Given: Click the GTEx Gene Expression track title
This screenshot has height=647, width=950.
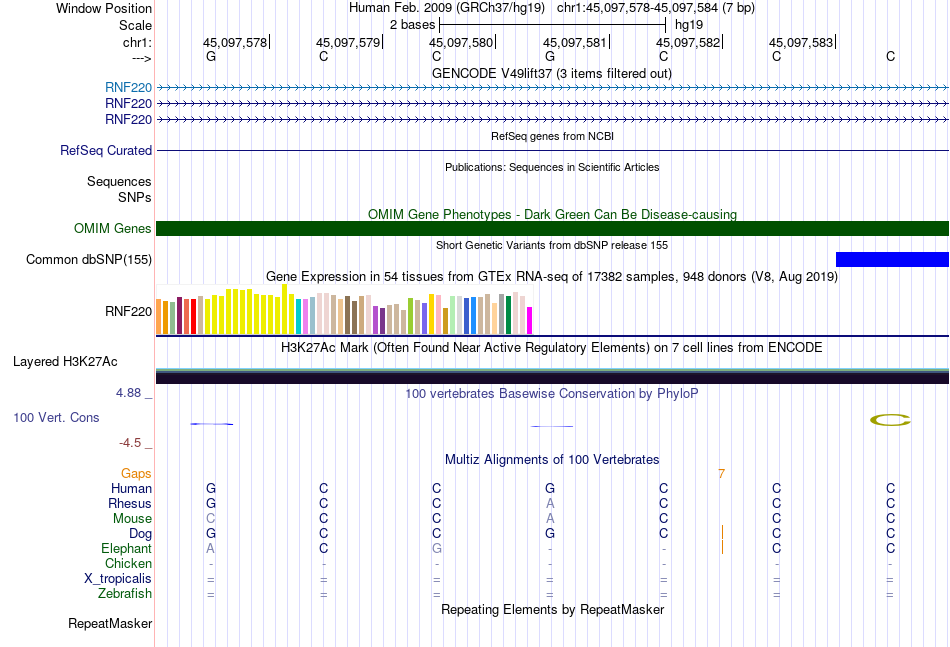Looking at the screenshot, I should [552, 277].
